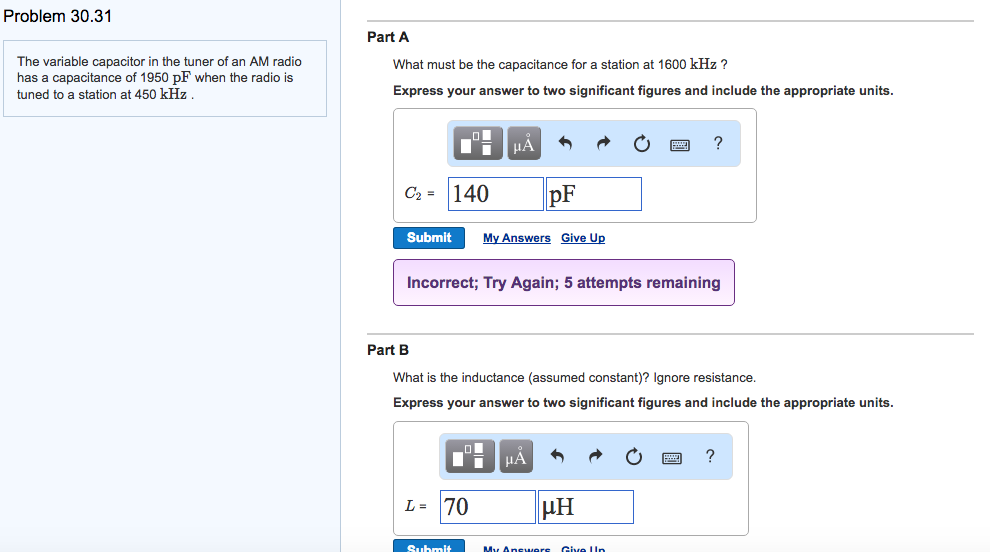Open the units symbols tool in Part A
This screenshot has width=990, height=552.
coord(524,144)
